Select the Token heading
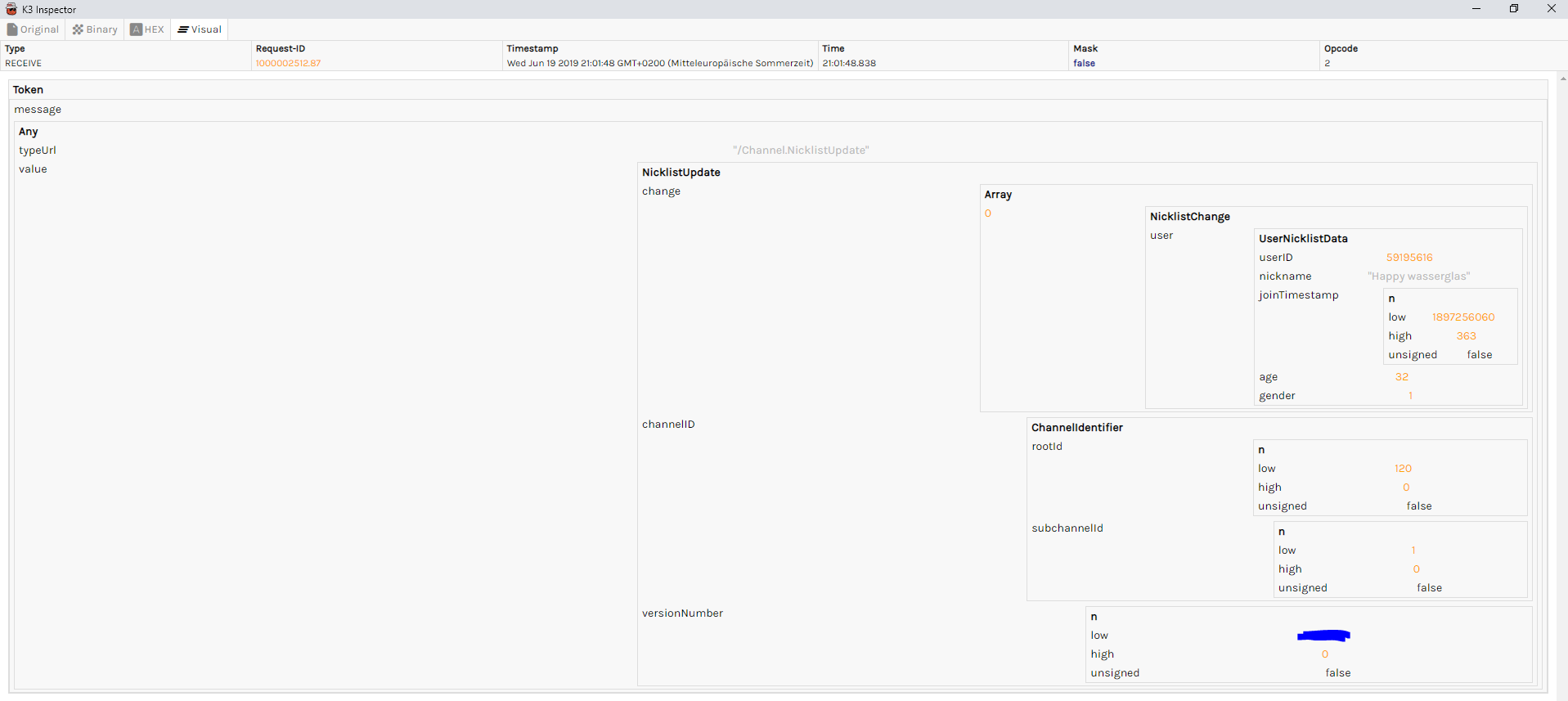 coord(28,90)
